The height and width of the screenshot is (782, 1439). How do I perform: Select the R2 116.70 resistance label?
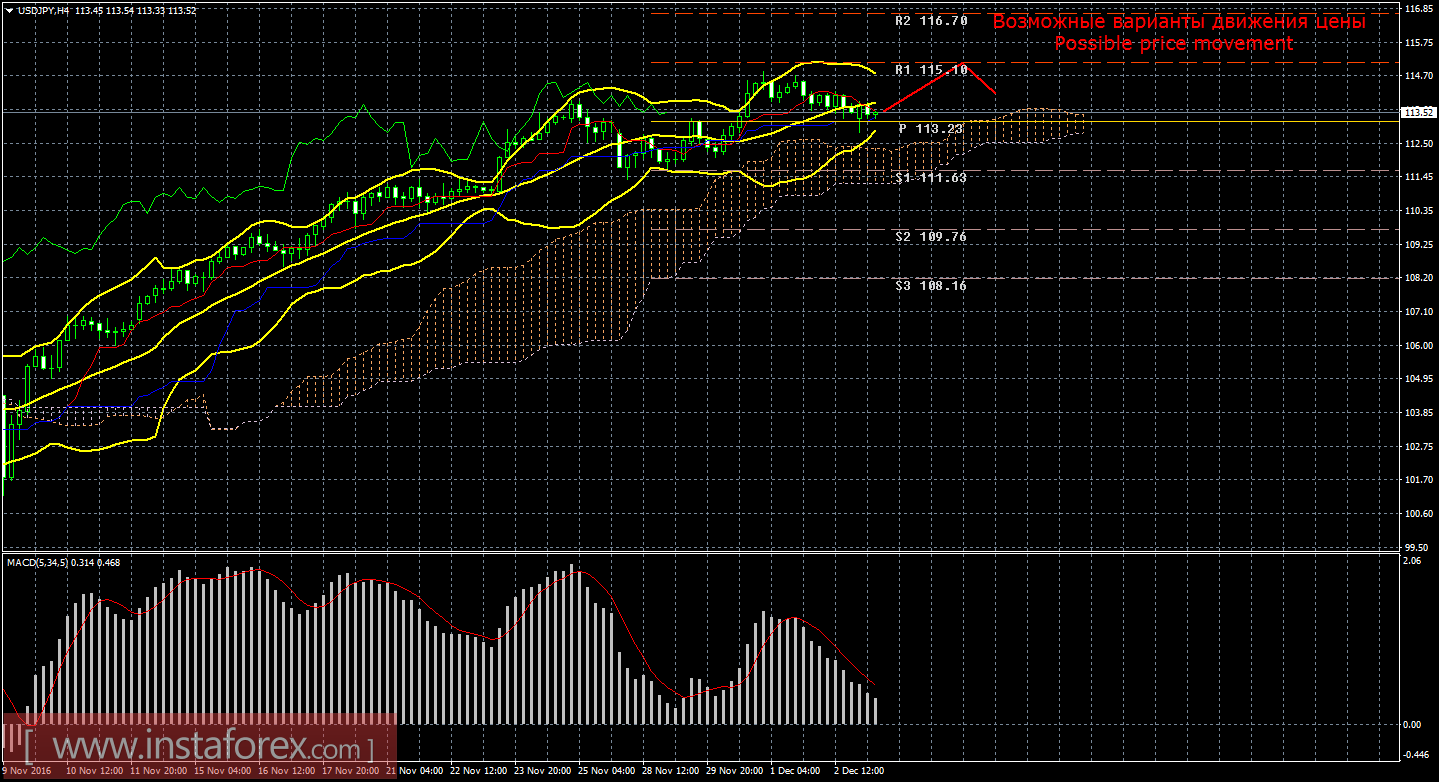tap(931, 20)
